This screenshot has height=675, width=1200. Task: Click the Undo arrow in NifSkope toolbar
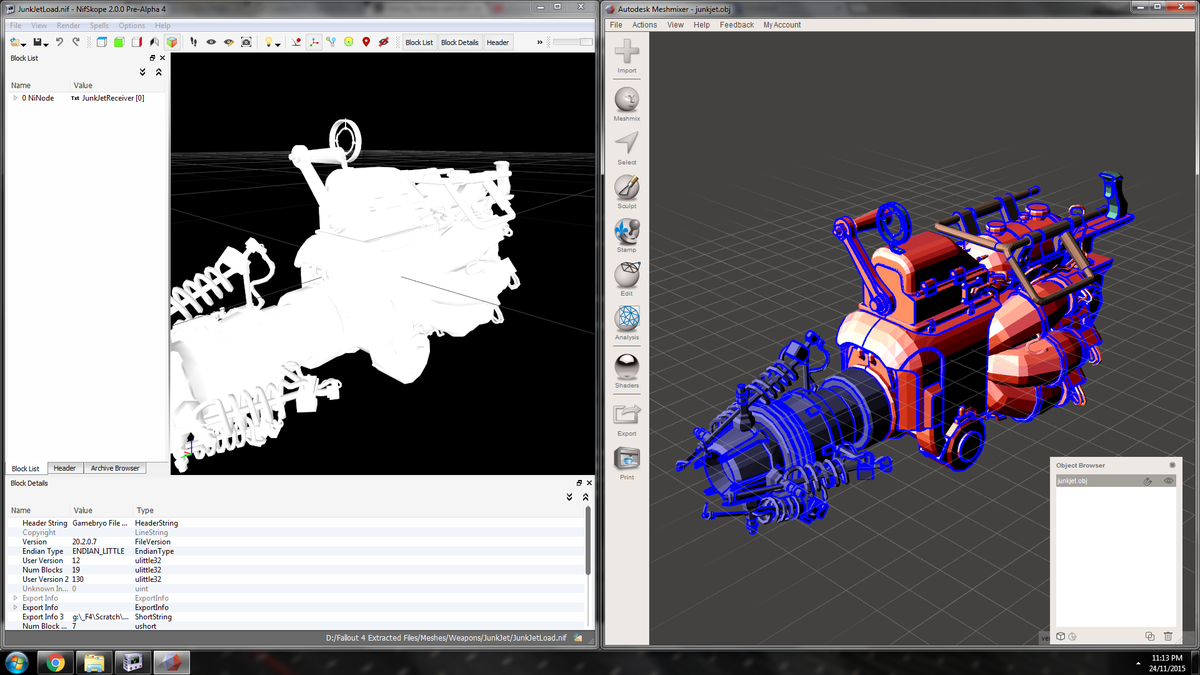[x=60, y=42]
